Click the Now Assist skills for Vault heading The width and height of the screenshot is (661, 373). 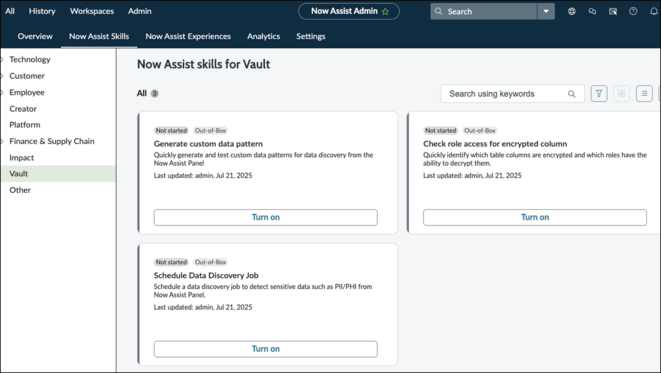point(204,64)
